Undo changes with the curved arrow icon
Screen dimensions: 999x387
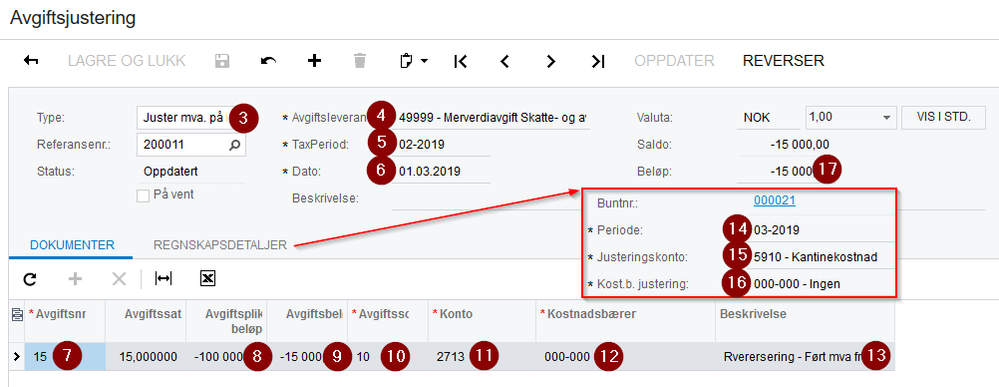point(268,61)
